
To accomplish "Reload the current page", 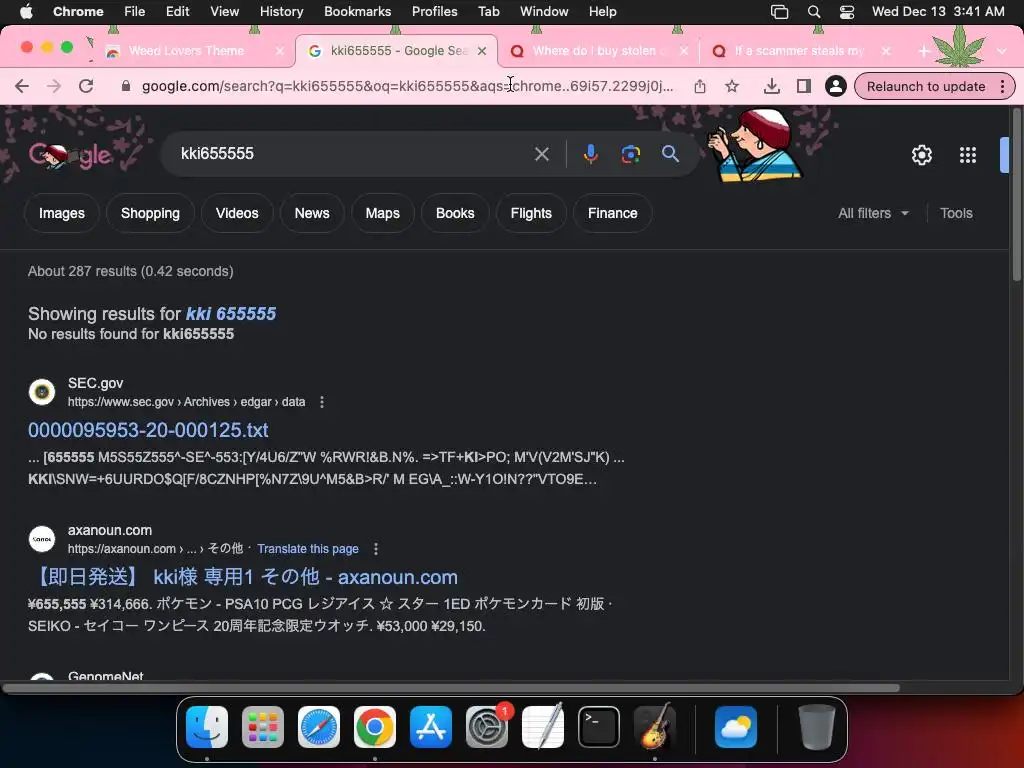I will point(86,86).
